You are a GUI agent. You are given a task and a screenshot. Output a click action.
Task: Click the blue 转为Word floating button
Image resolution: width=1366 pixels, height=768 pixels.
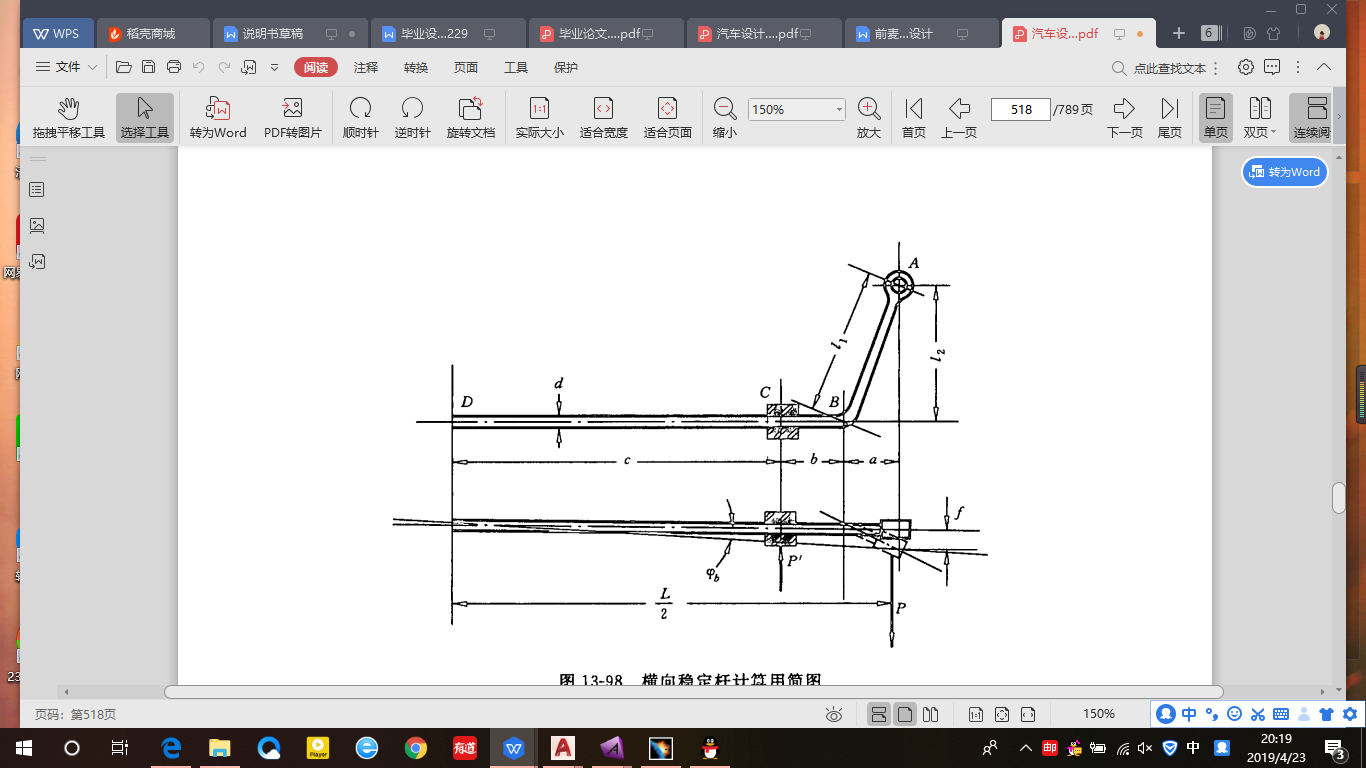coord(1285,172)
